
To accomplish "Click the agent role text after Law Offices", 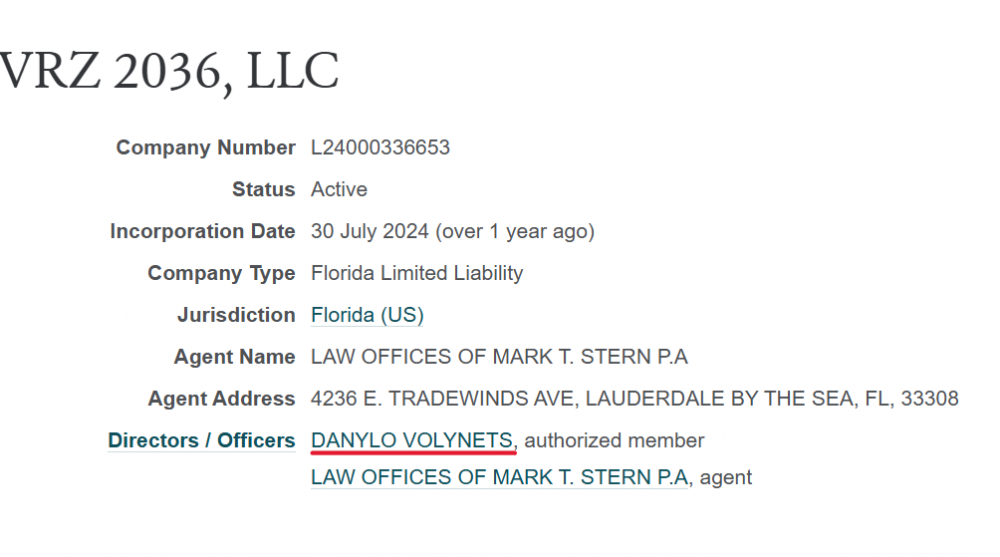I will coord(725,477).
